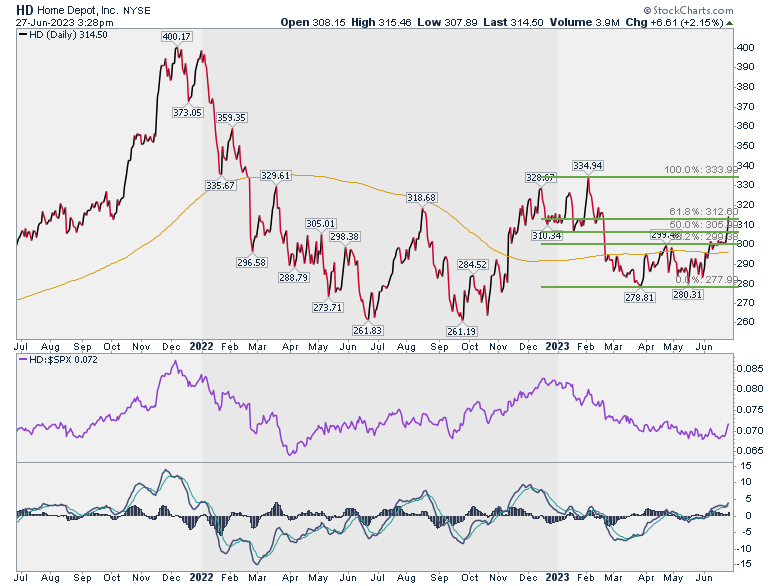Click the Last 314.50 header value
This screenshot has width=780, height=586.
point(513,22)
